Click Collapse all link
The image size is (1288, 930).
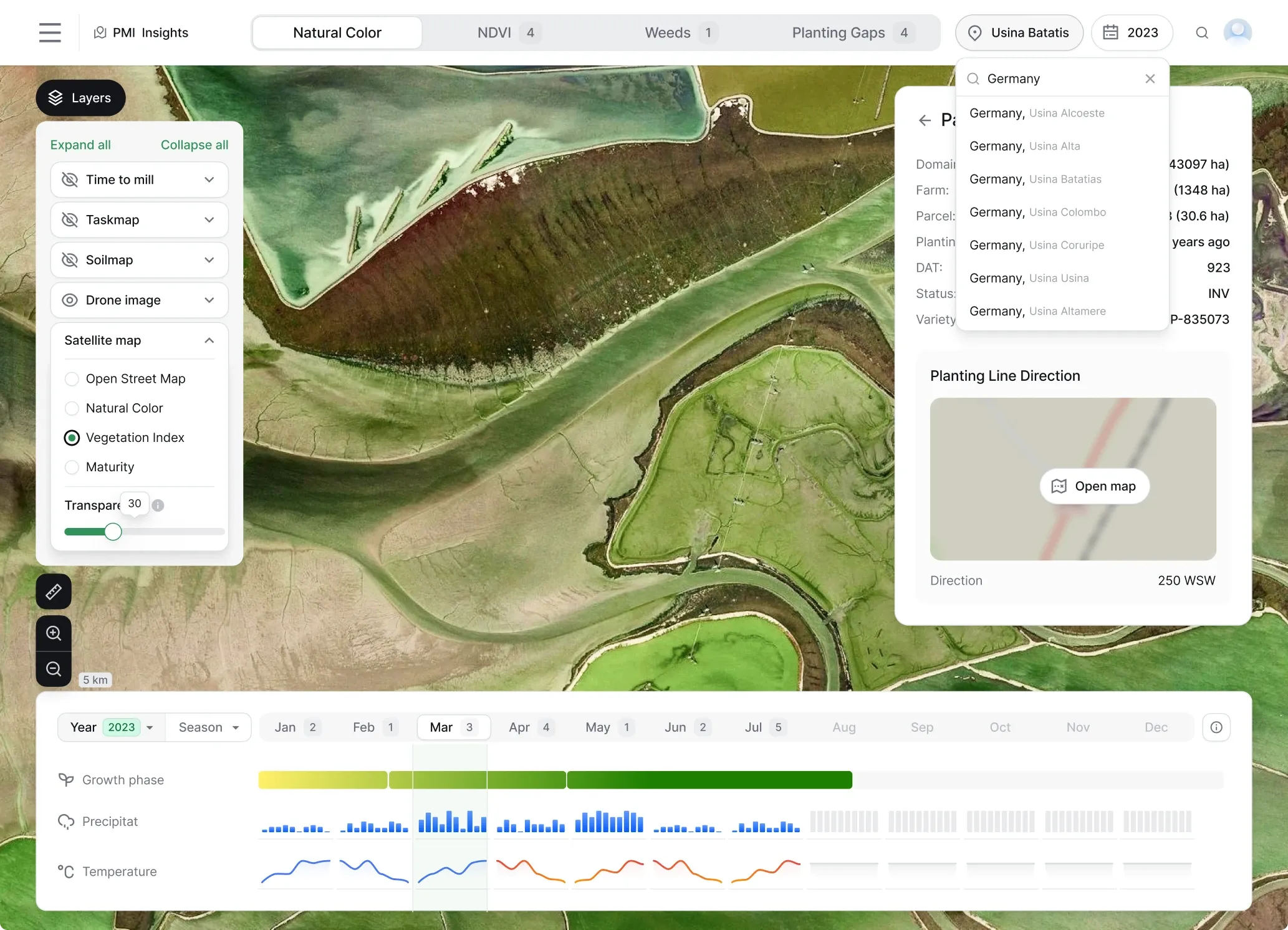point(195,145)
